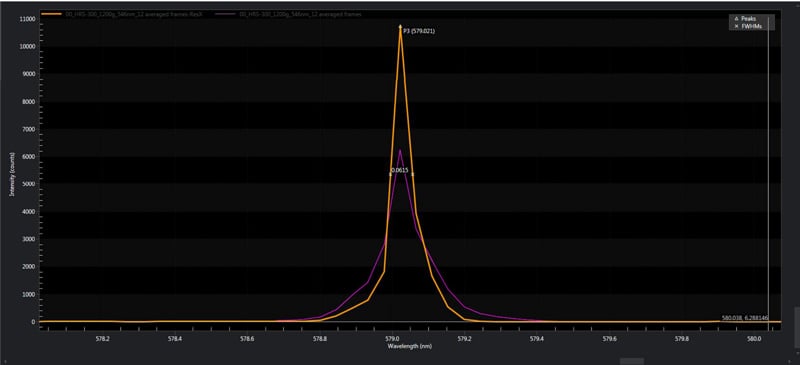Click the FWHMs cross legend icon

click(x=736, y=26)
